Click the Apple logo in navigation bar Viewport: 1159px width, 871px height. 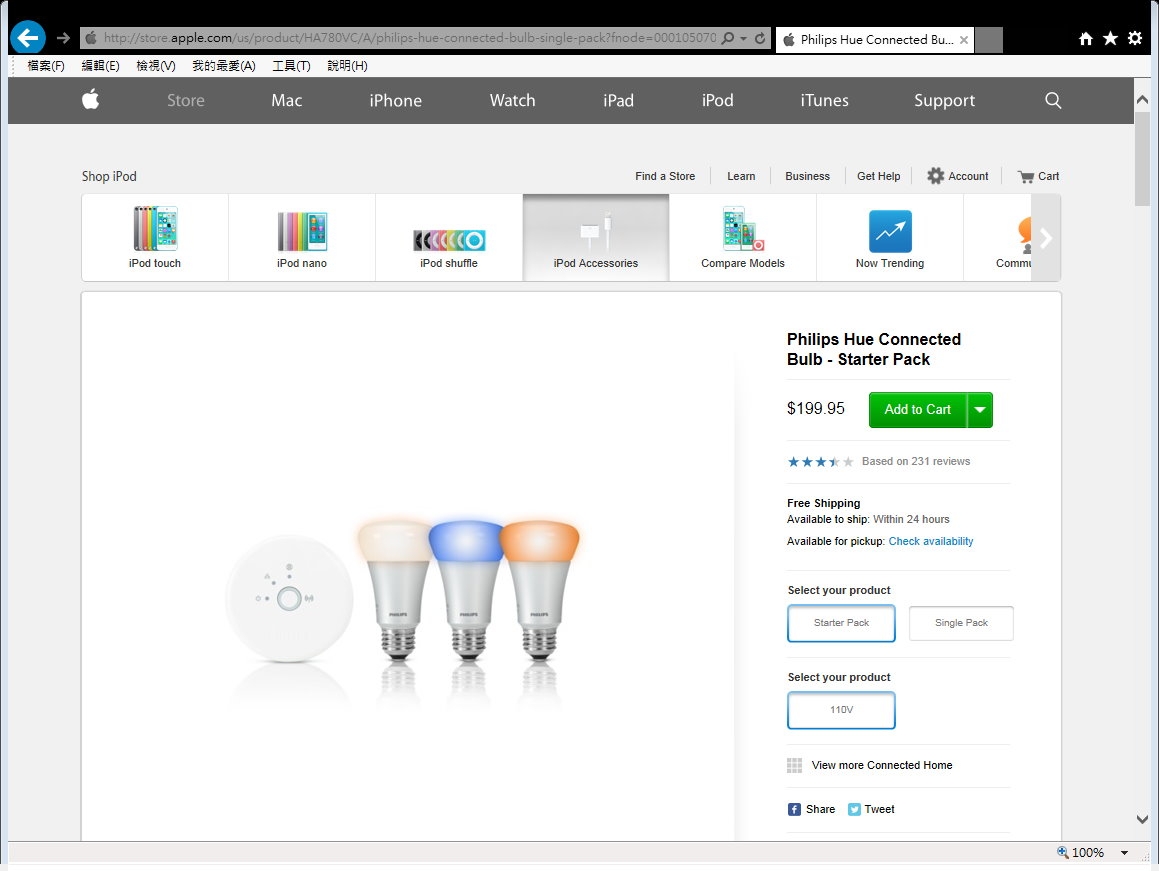[x=90, y=99]
